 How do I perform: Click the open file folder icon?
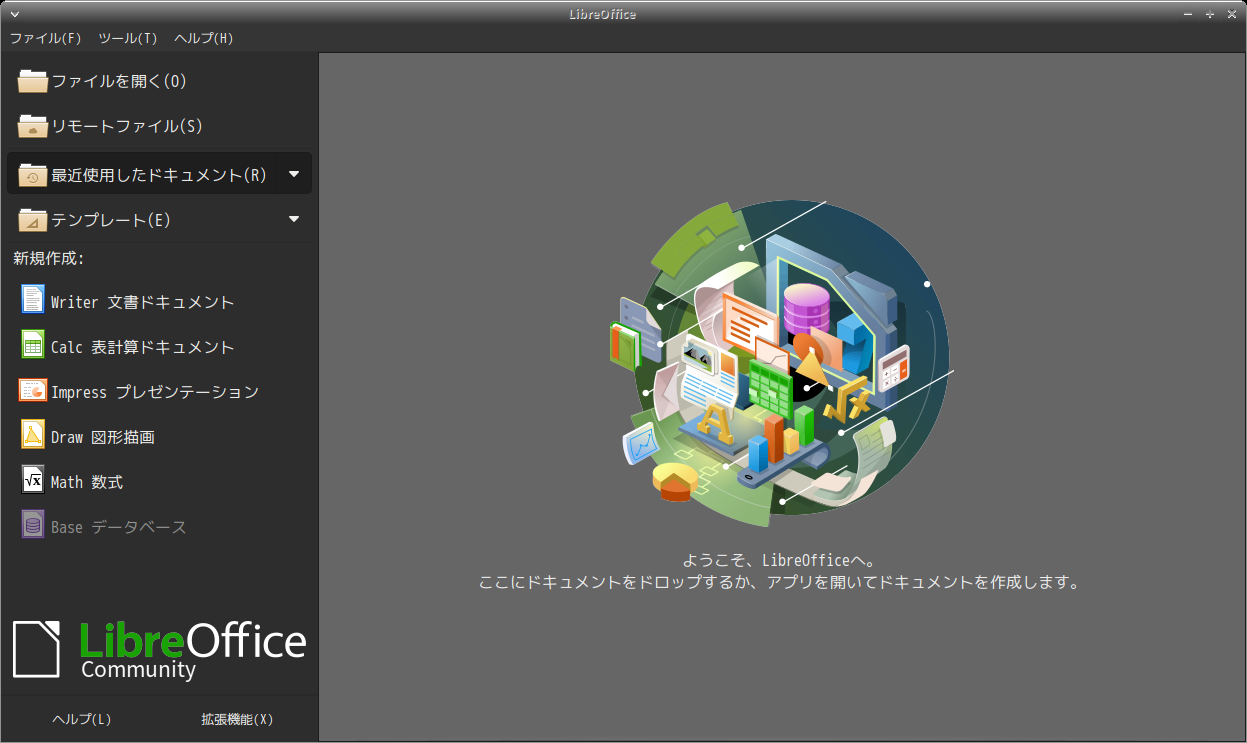click(33, 81)
